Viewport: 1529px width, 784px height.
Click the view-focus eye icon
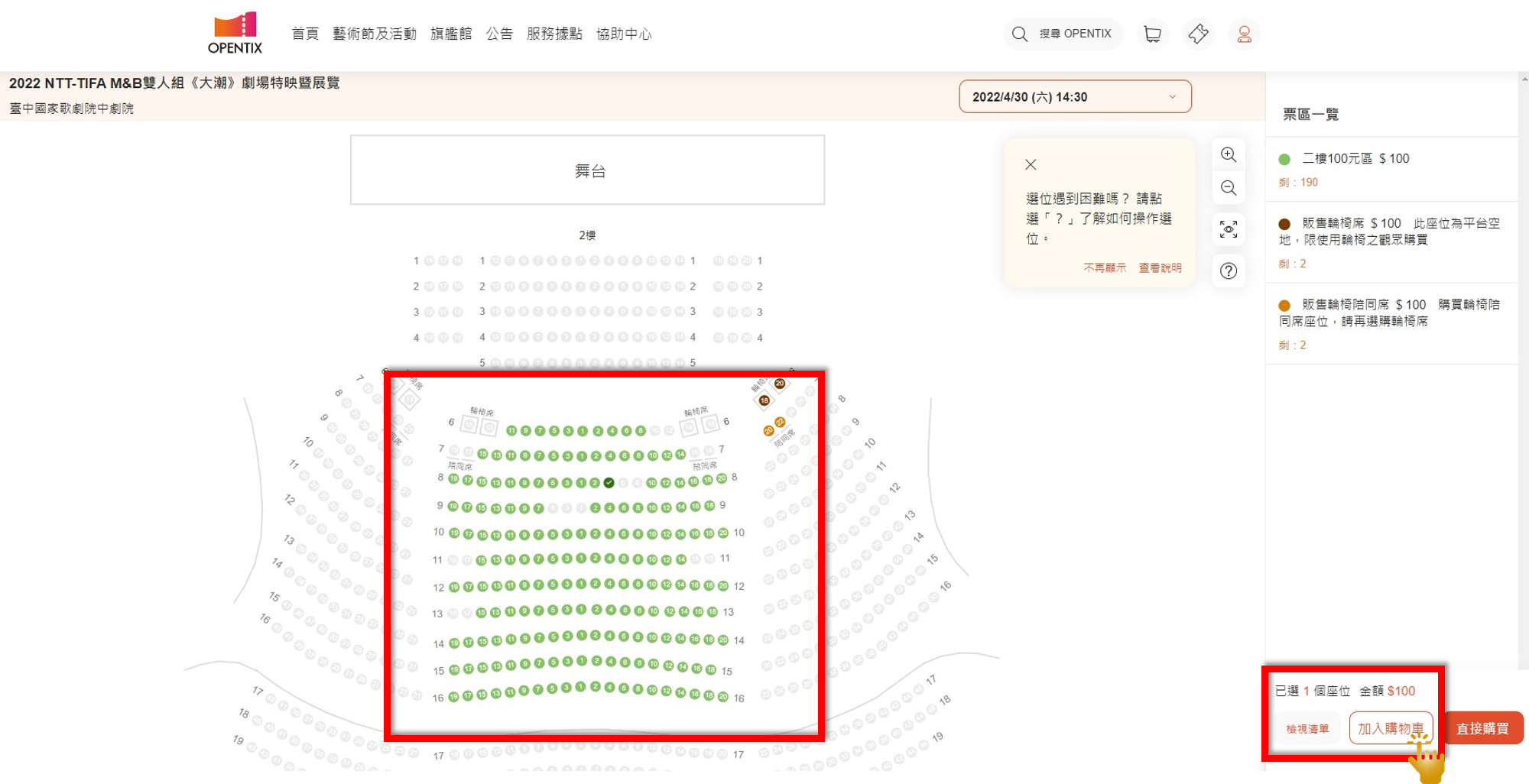[1229, 229]
